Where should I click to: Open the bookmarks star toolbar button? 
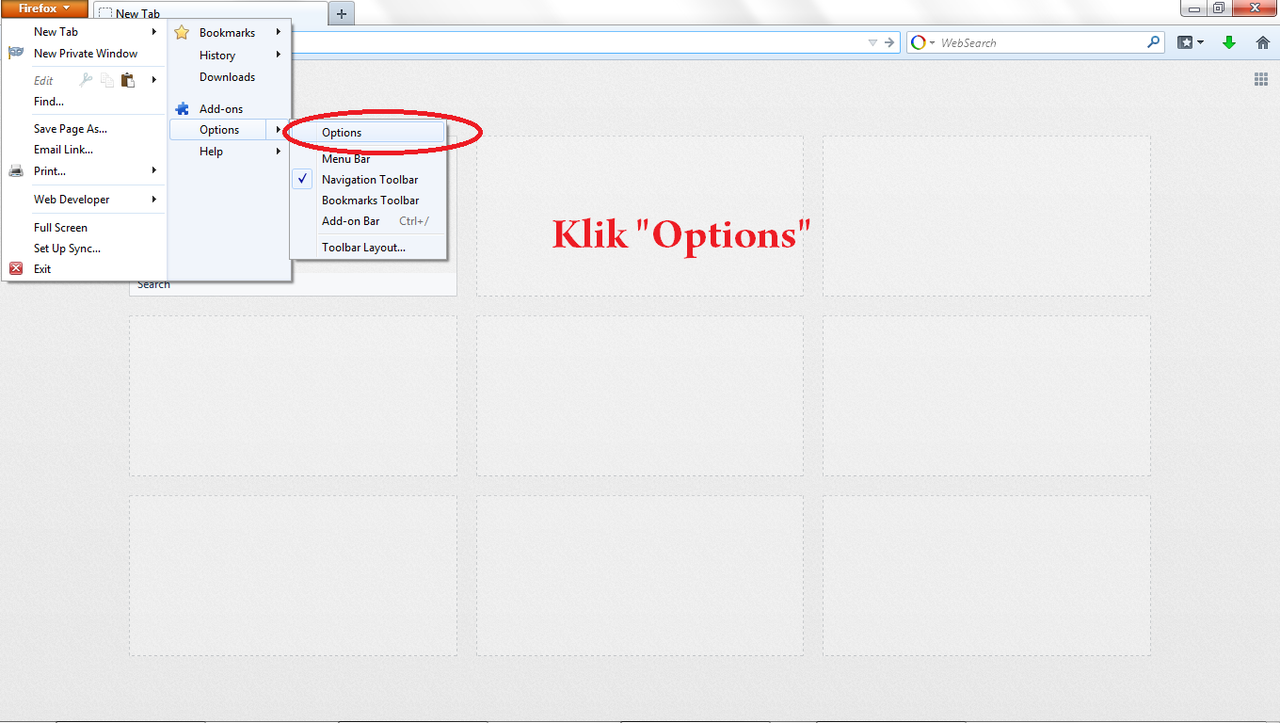pyautogui.click(x=1186, y=43)
